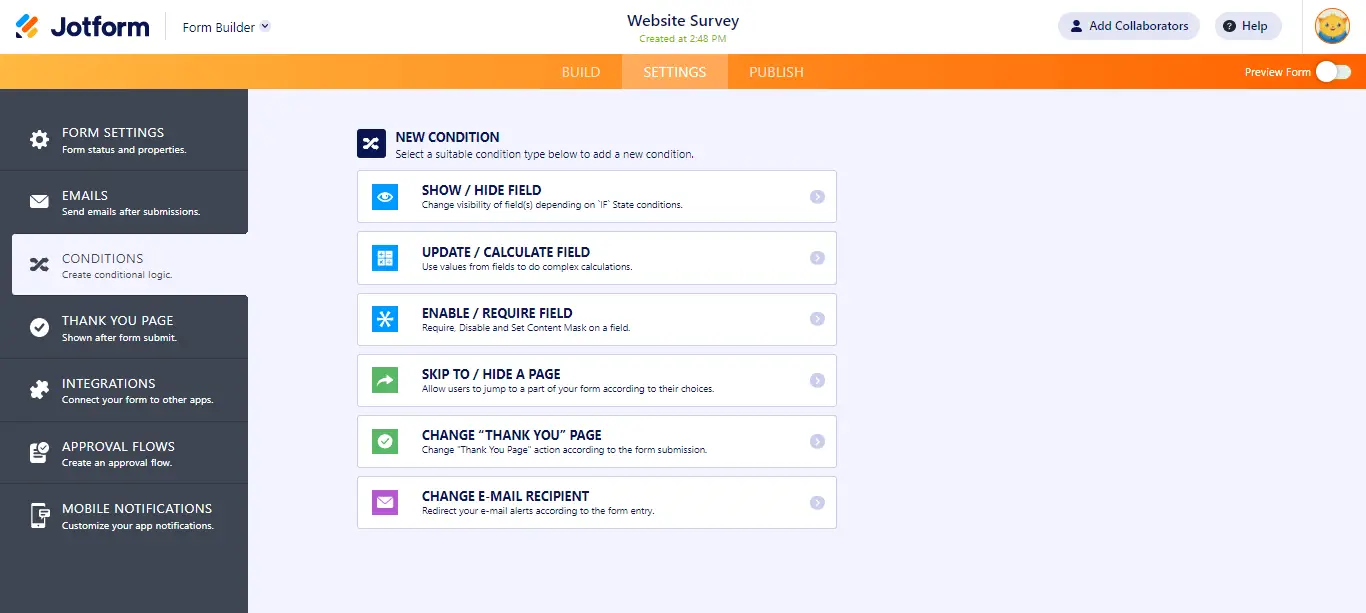Viewport: 1366px width, 613px height.
Task: Click the Integrations puzzle piece icon
Action: point(39,390)
